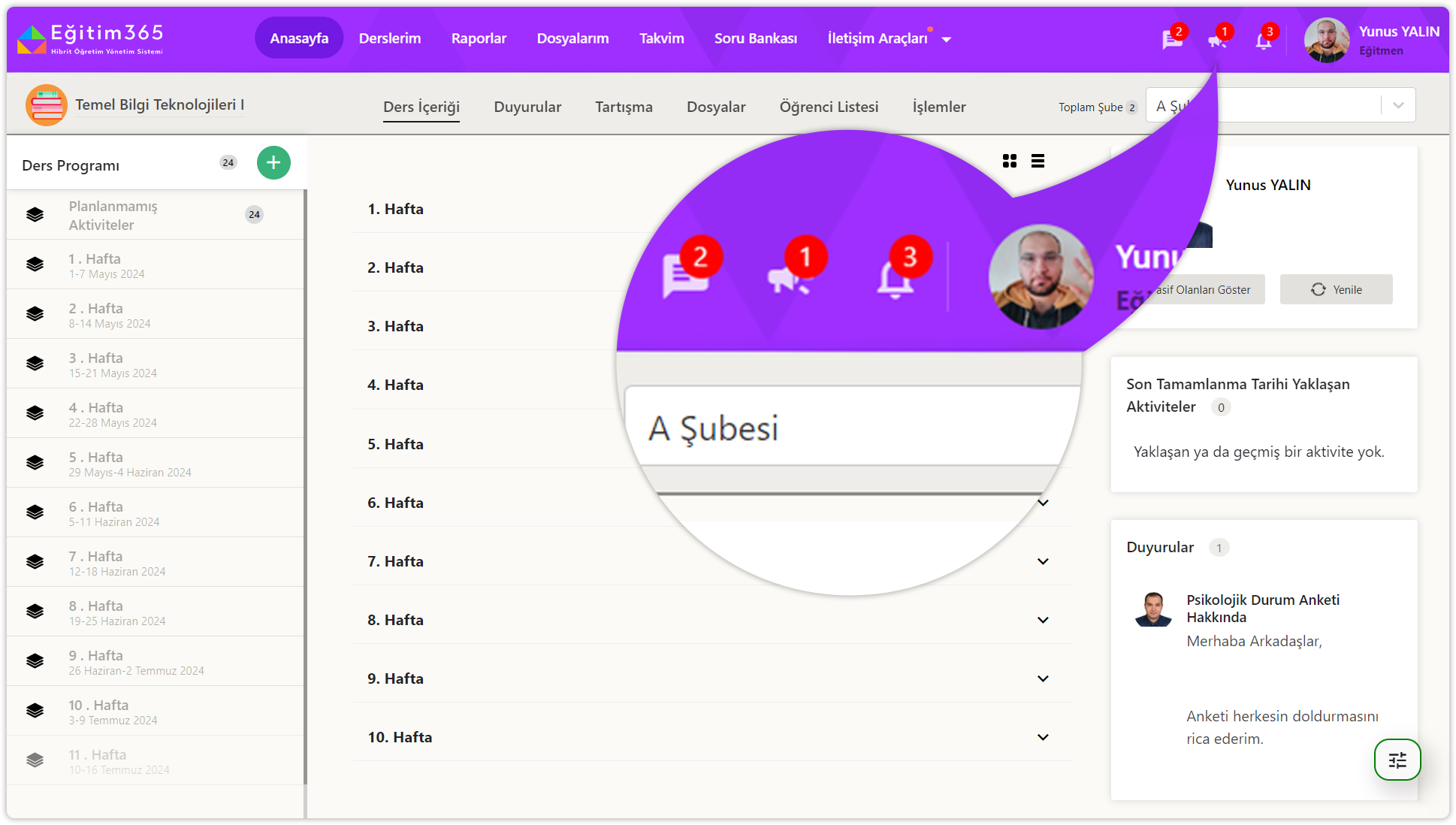The width and height of the screenshot is (1456, 825).
Task: Click layers icon beside Planlanmamış Aktiviteler
Action: 35,215
